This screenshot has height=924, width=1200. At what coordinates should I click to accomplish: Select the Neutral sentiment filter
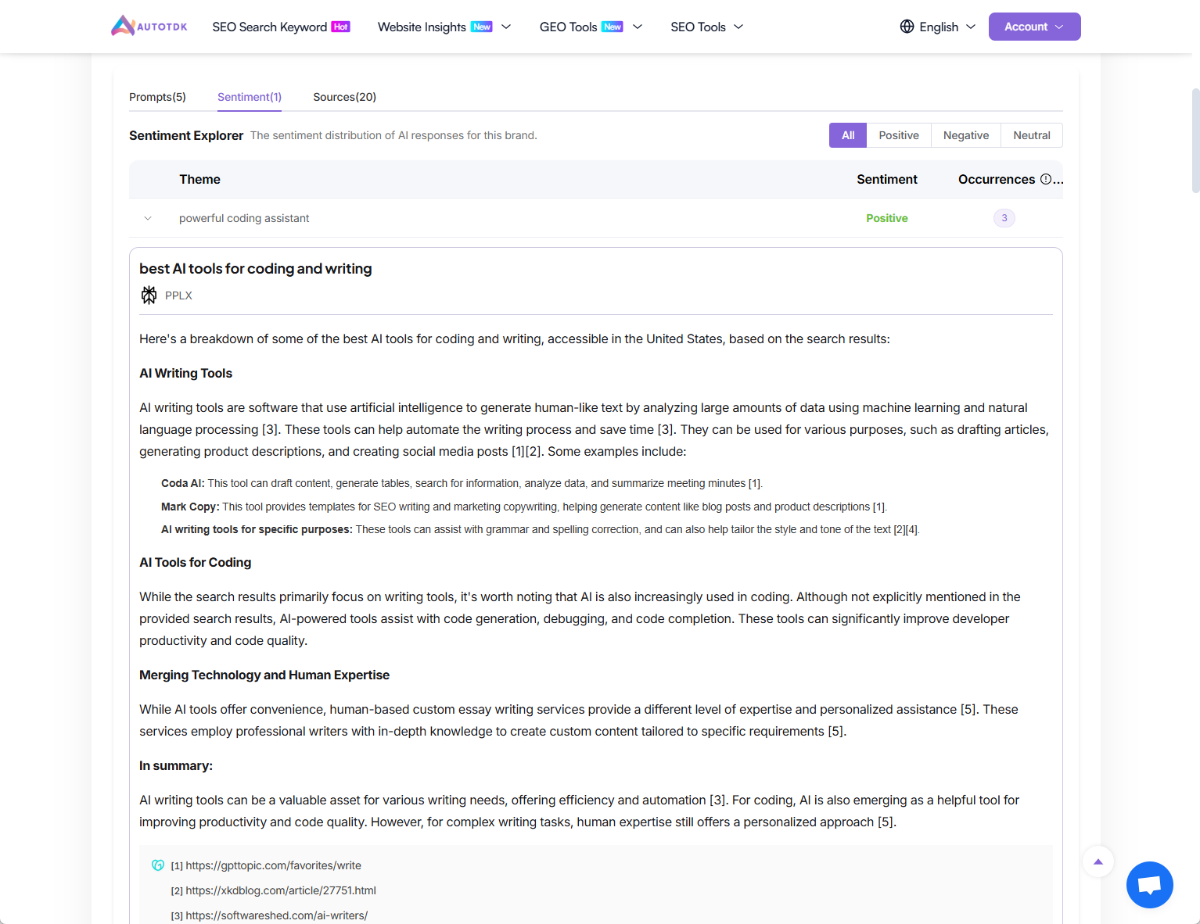click(1031, 135)
